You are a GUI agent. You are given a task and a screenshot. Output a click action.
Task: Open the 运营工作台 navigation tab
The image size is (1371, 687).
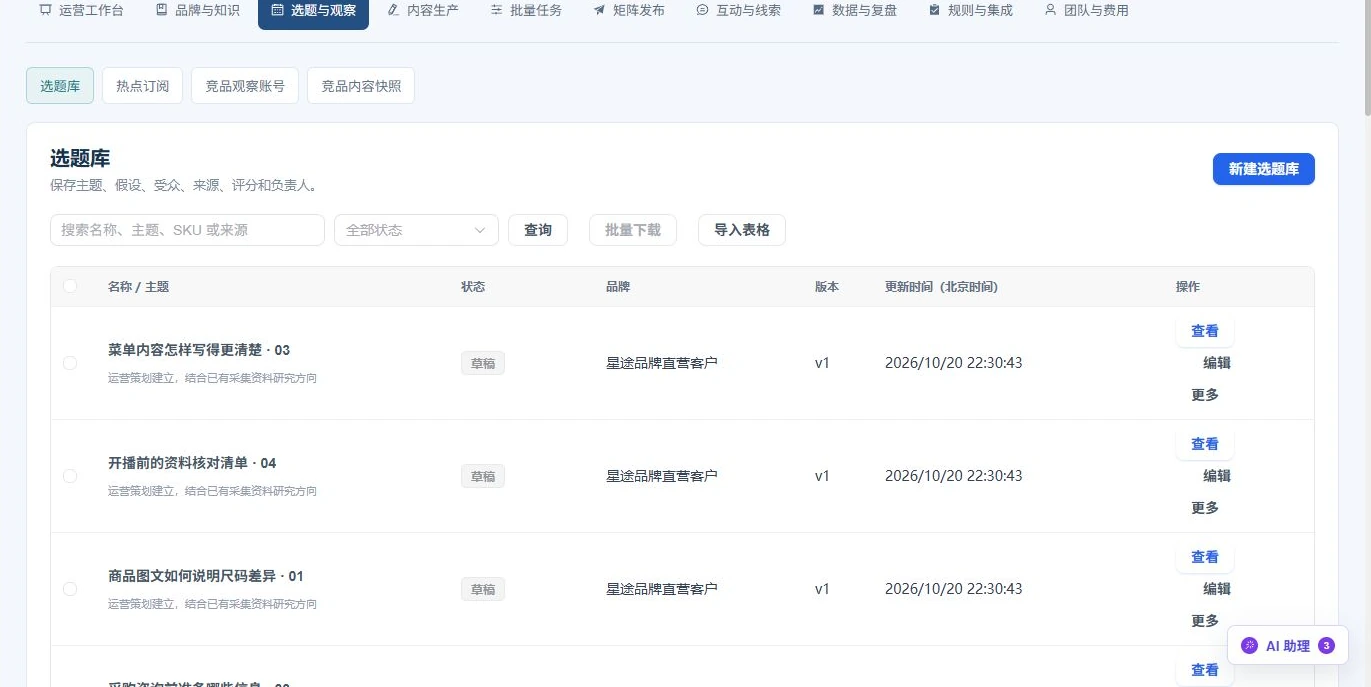pyautogui.click(x=81, y=10)
